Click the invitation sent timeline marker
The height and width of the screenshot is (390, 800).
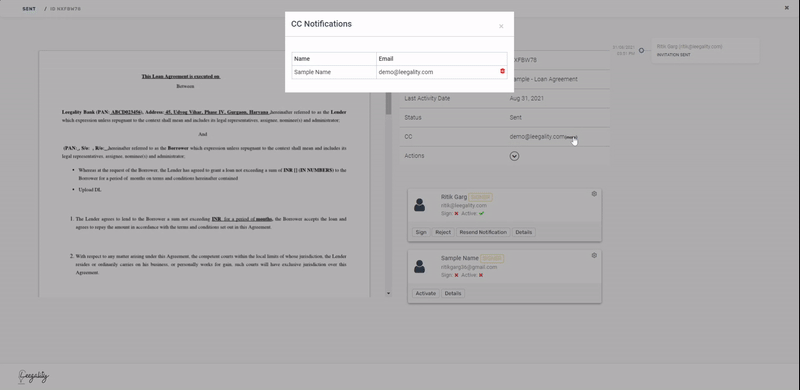click(x=641, y=50)
